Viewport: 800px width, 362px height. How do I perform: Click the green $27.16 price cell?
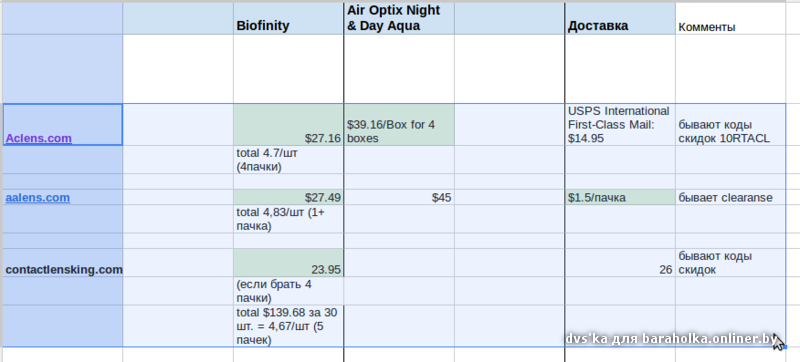288,125
